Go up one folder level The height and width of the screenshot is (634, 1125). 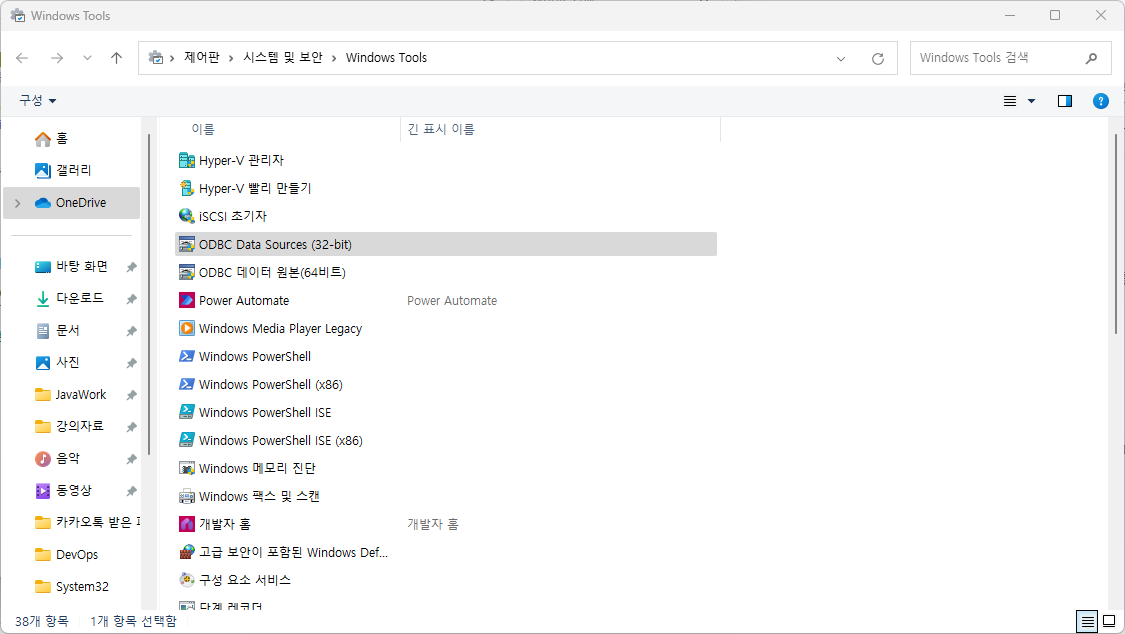click(116, 58)
